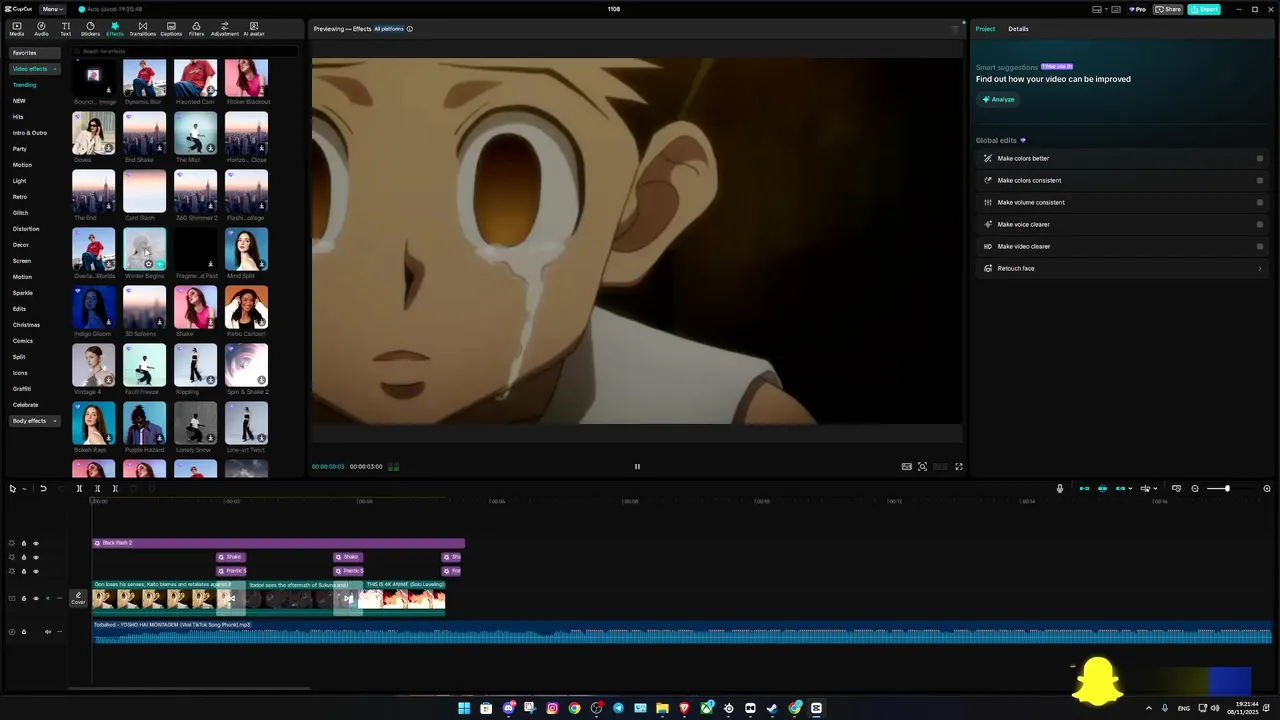This screenshot has width=1280, height=720.
Task: Mute the audio track
Action: coord(47,631)
